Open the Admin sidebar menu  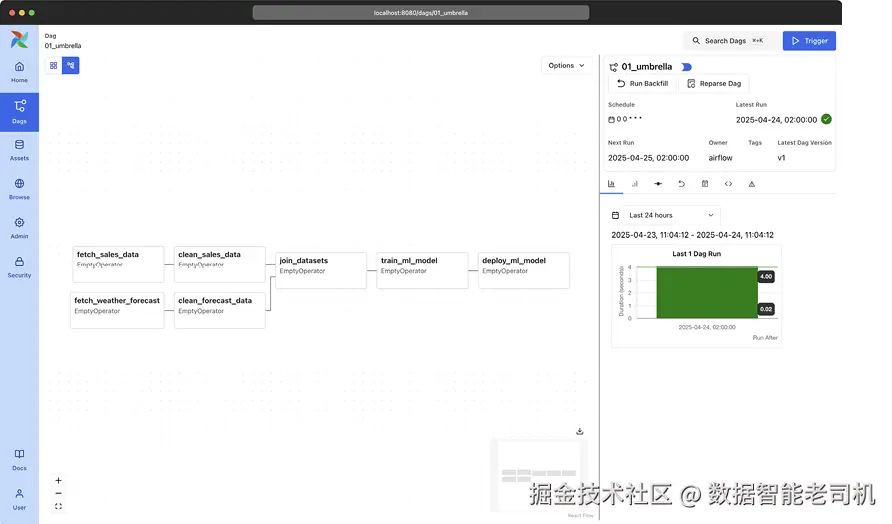19,228
